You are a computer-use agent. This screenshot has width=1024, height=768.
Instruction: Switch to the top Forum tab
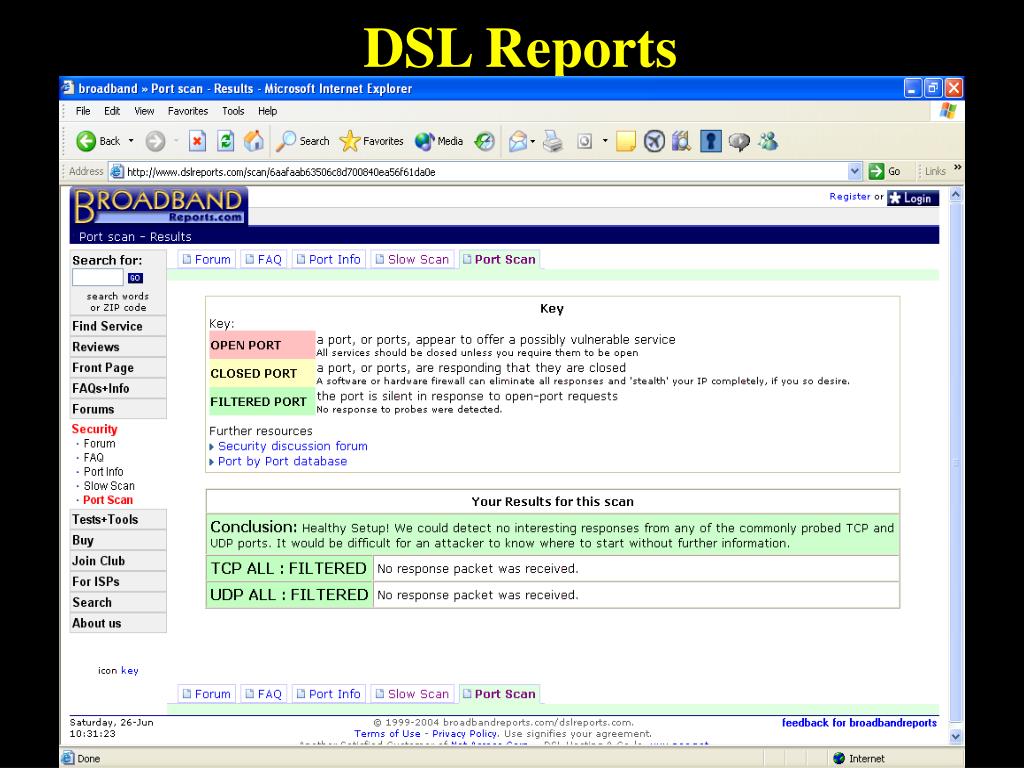click(206, 259)
